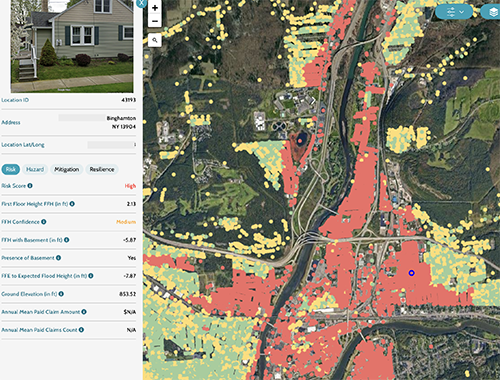Close the property details panel
This screenshot has height=380, width=500.
141,3
